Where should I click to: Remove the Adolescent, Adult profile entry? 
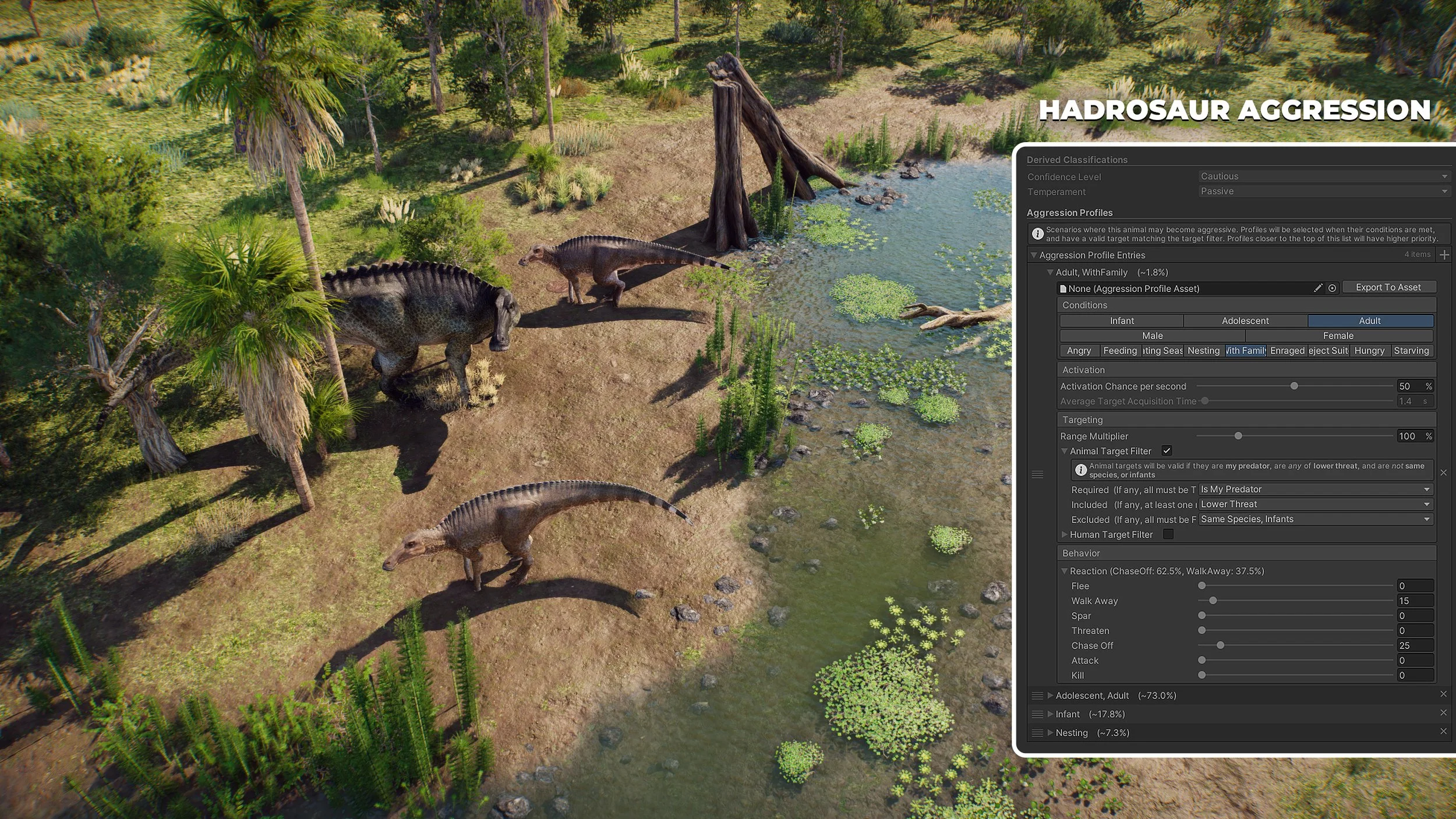click(x=1443, y=694)
